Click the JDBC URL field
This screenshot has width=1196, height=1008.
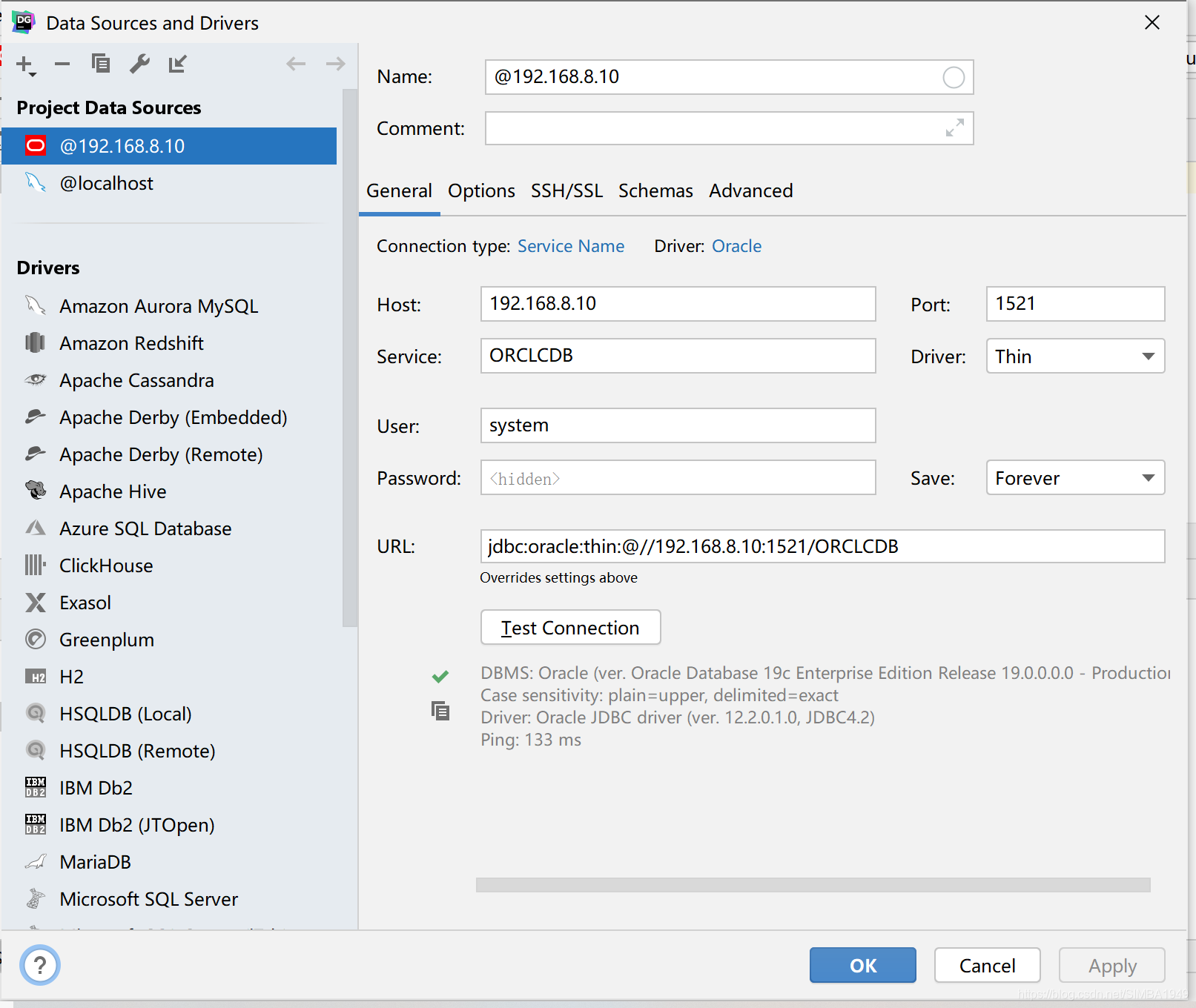click(822, 546)
